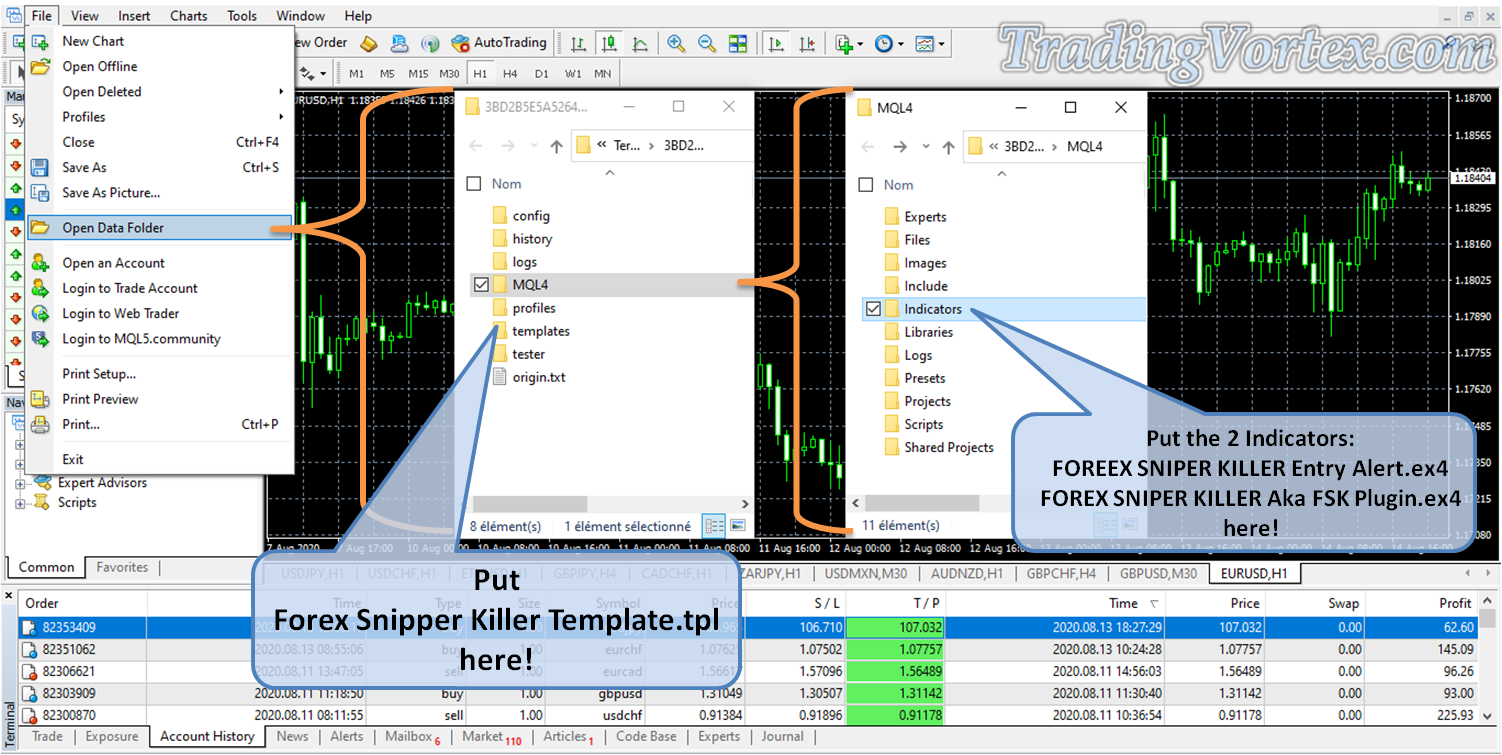This screenshot has height=755, width=1502.
Task: Switch to large icons view in 3BD2B5E5A5264 window
Action: click(738, 525)
